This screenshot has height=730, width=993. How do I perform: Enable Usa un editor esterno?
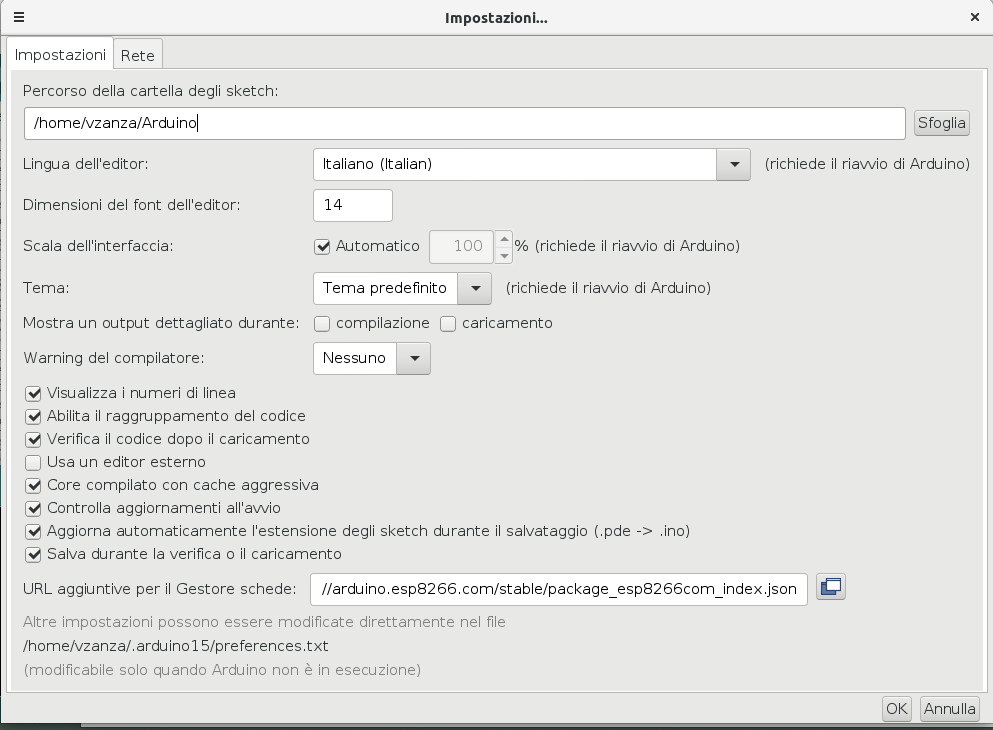(x=33, y=462)
